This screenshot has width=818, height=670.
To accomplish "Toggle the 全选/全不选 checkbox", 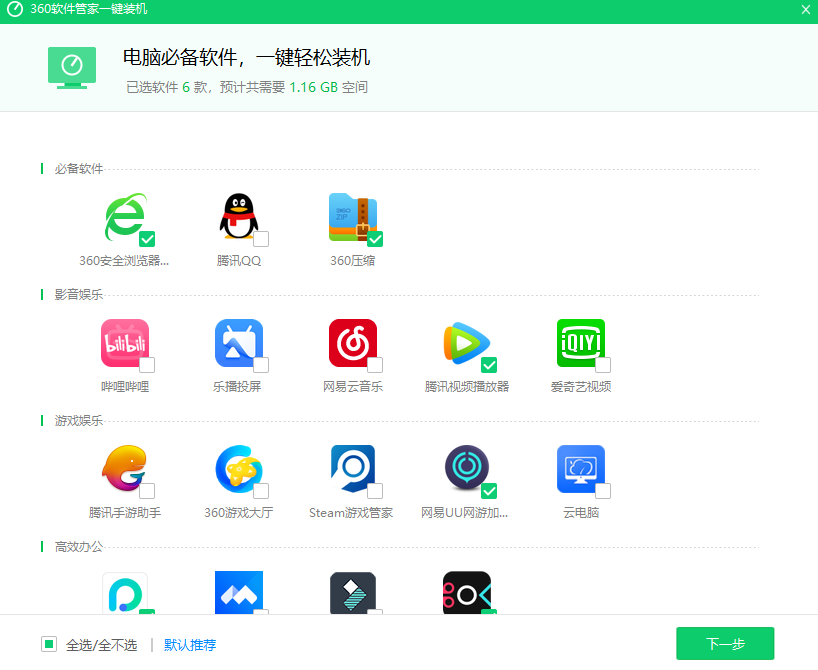I will pyautogui.click(x=49, y=644).
